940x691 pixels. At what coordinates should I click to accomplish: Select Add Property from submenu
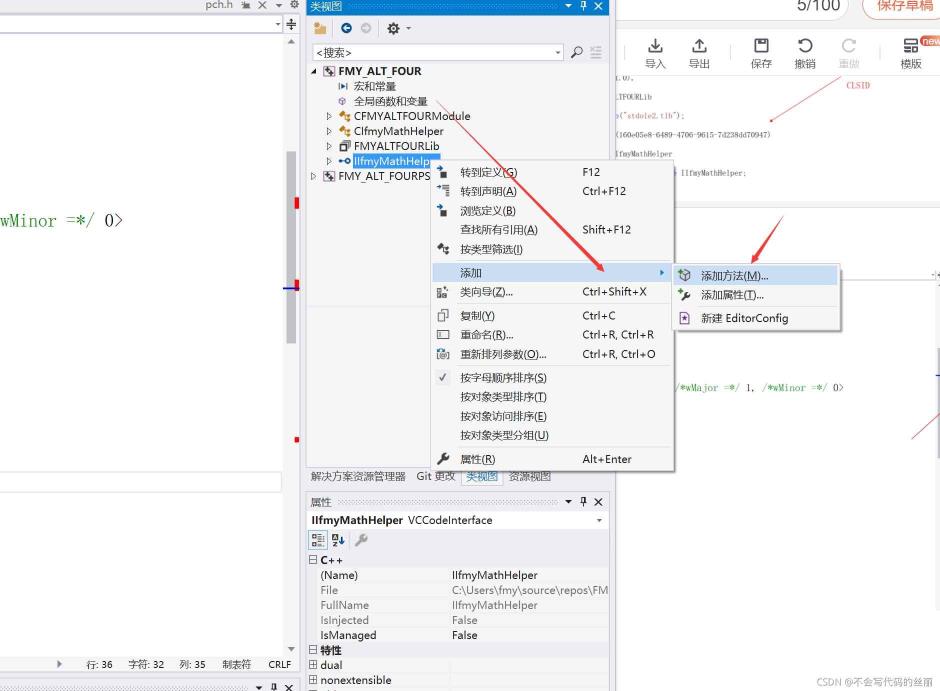(x=756, y=295)
